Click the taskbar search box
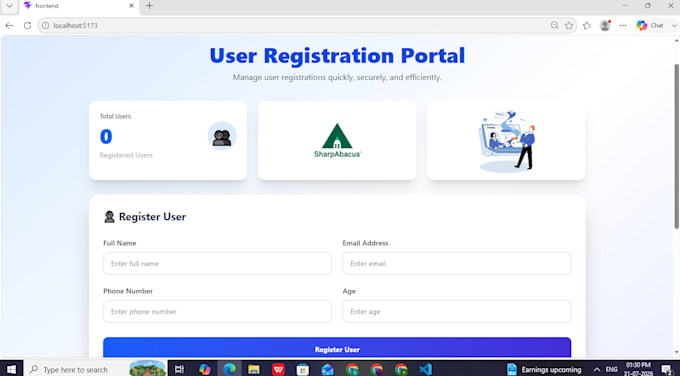The height and width of the screenshot is (376, 680). (95, 369)
